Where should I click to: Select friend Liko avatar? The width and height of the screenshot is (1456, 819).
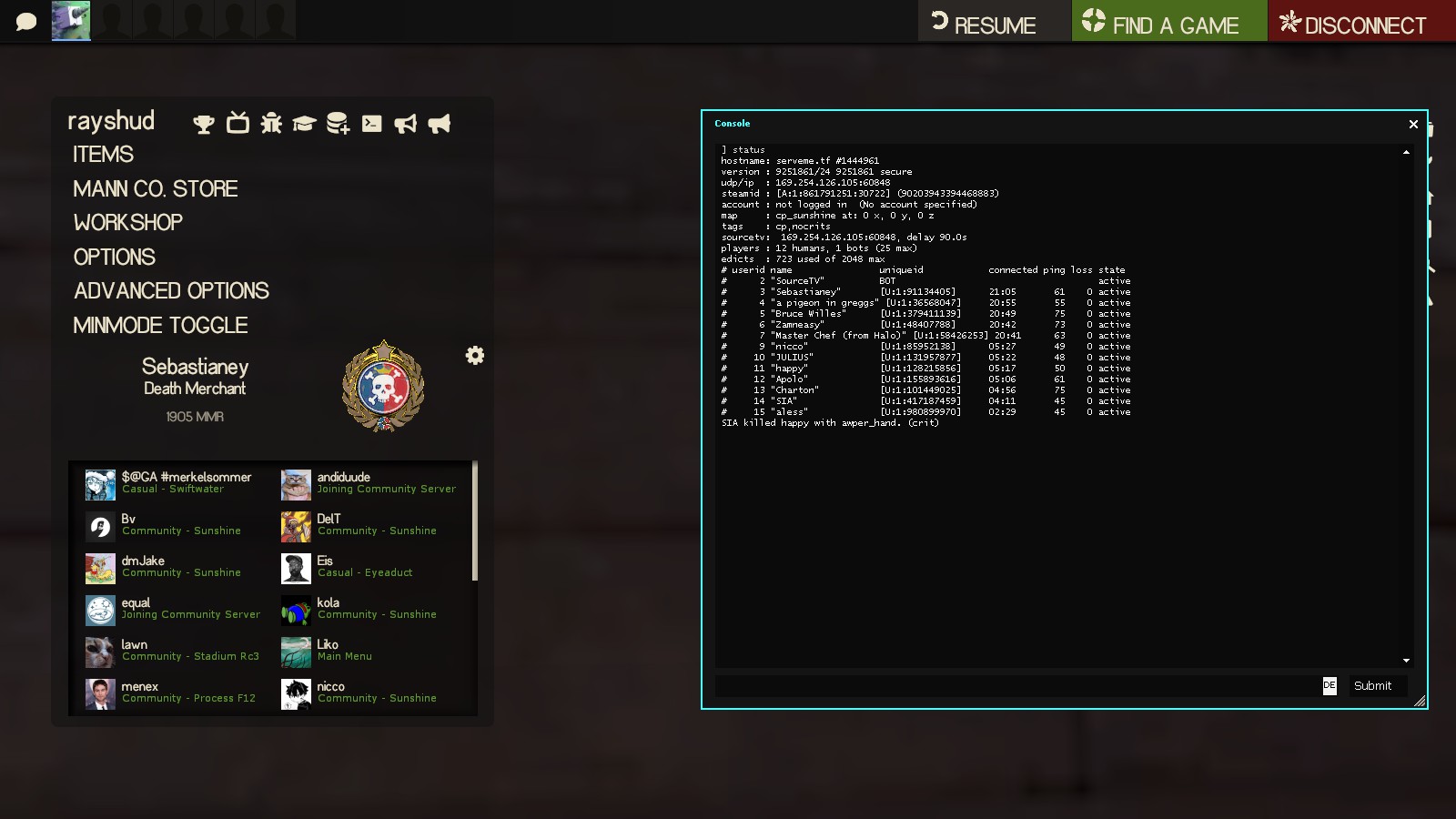[x=296, y=652]
